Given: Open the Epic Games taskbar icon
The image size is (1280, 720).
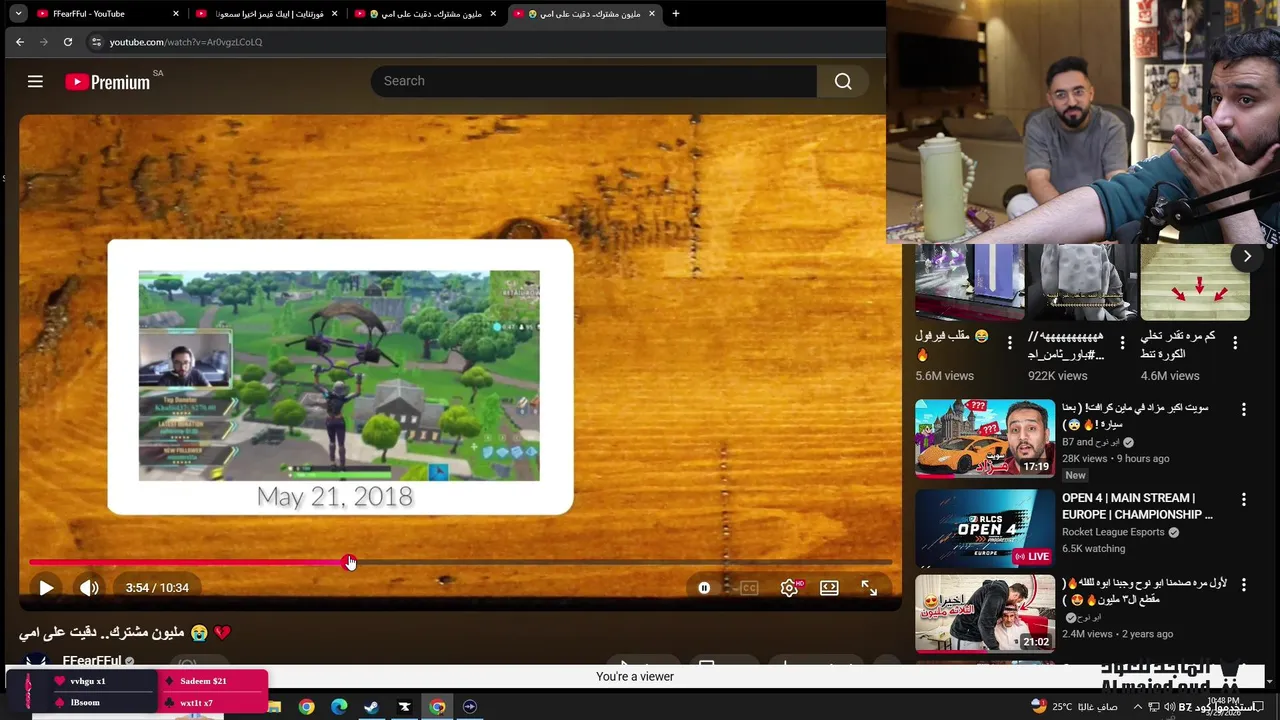Looking at the screenshot, I should point(404,707).
